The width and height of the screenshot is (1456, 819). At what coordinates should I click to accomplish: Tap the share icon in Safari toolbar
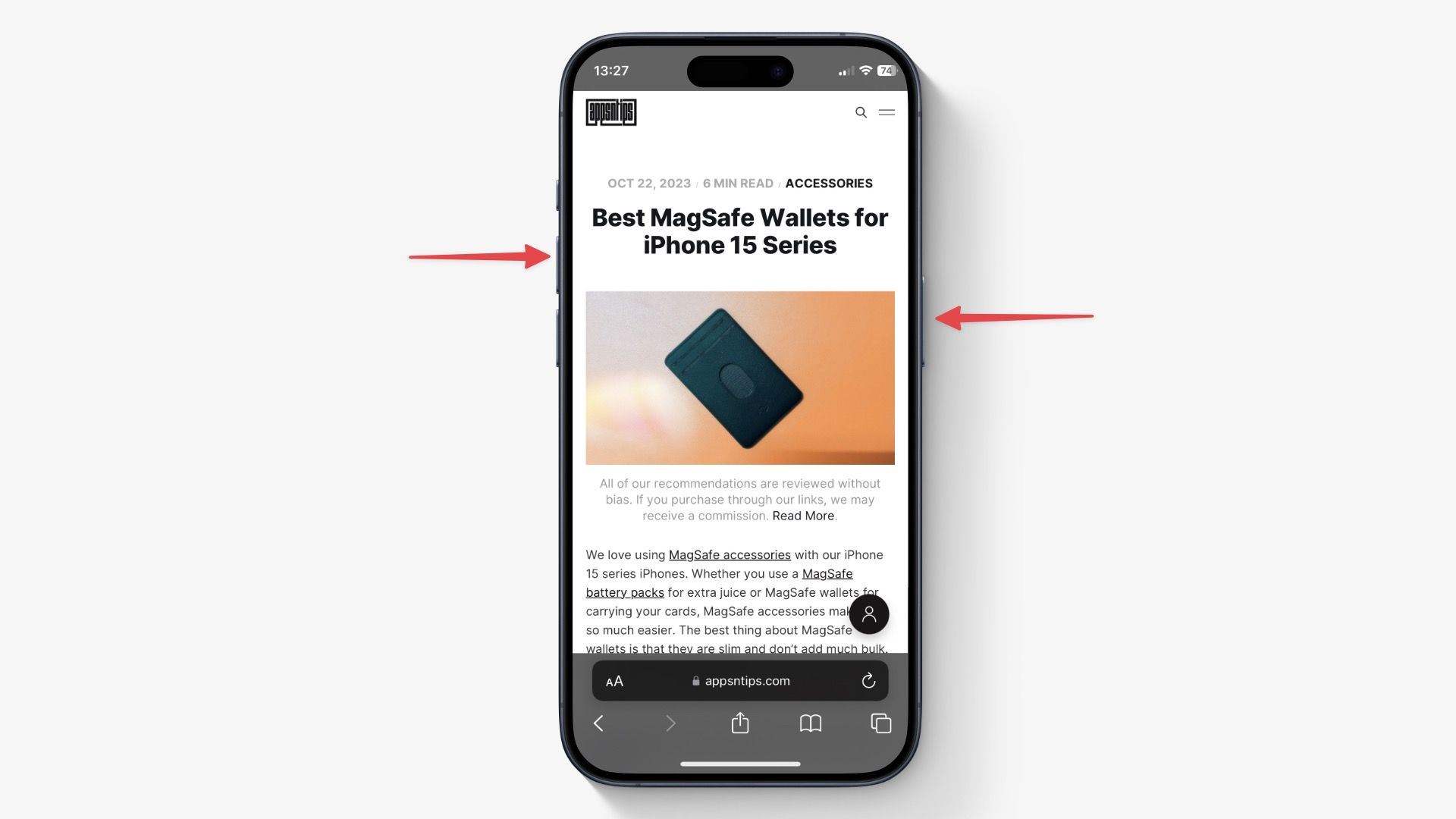coord(740,724)
